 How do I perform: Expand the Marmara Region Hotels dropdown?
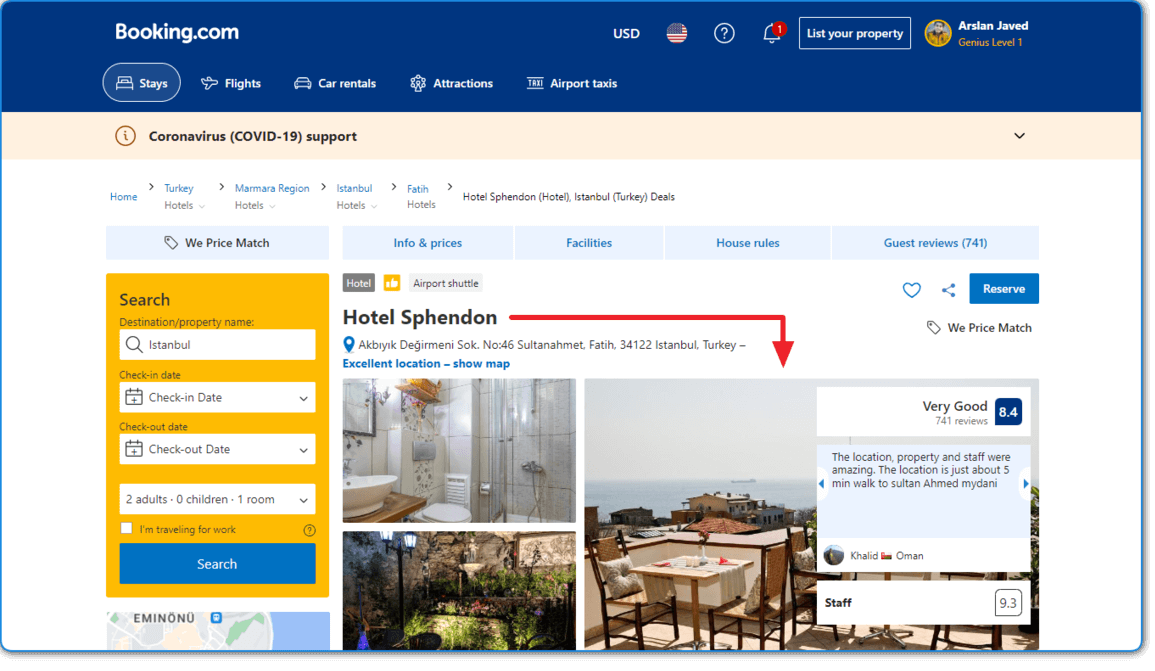point(256,205)
